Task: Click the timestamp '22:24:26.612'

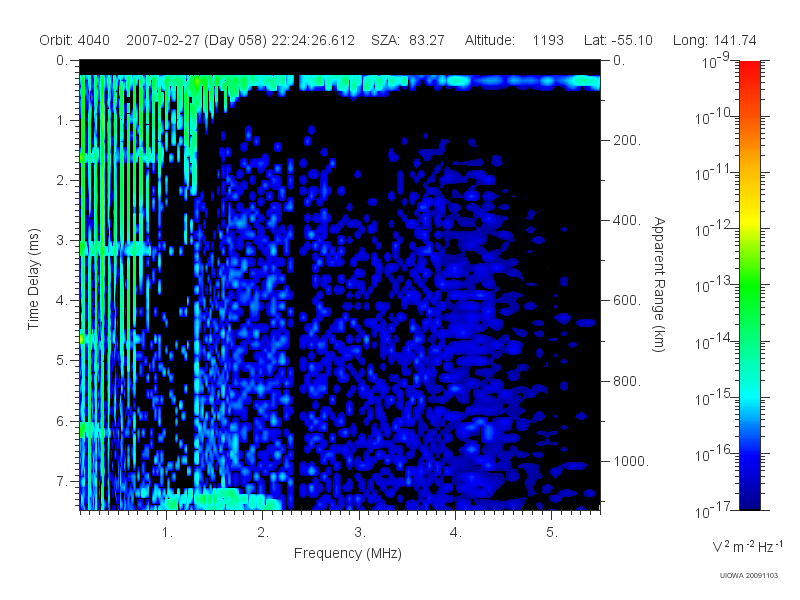Action: point(313,40)
